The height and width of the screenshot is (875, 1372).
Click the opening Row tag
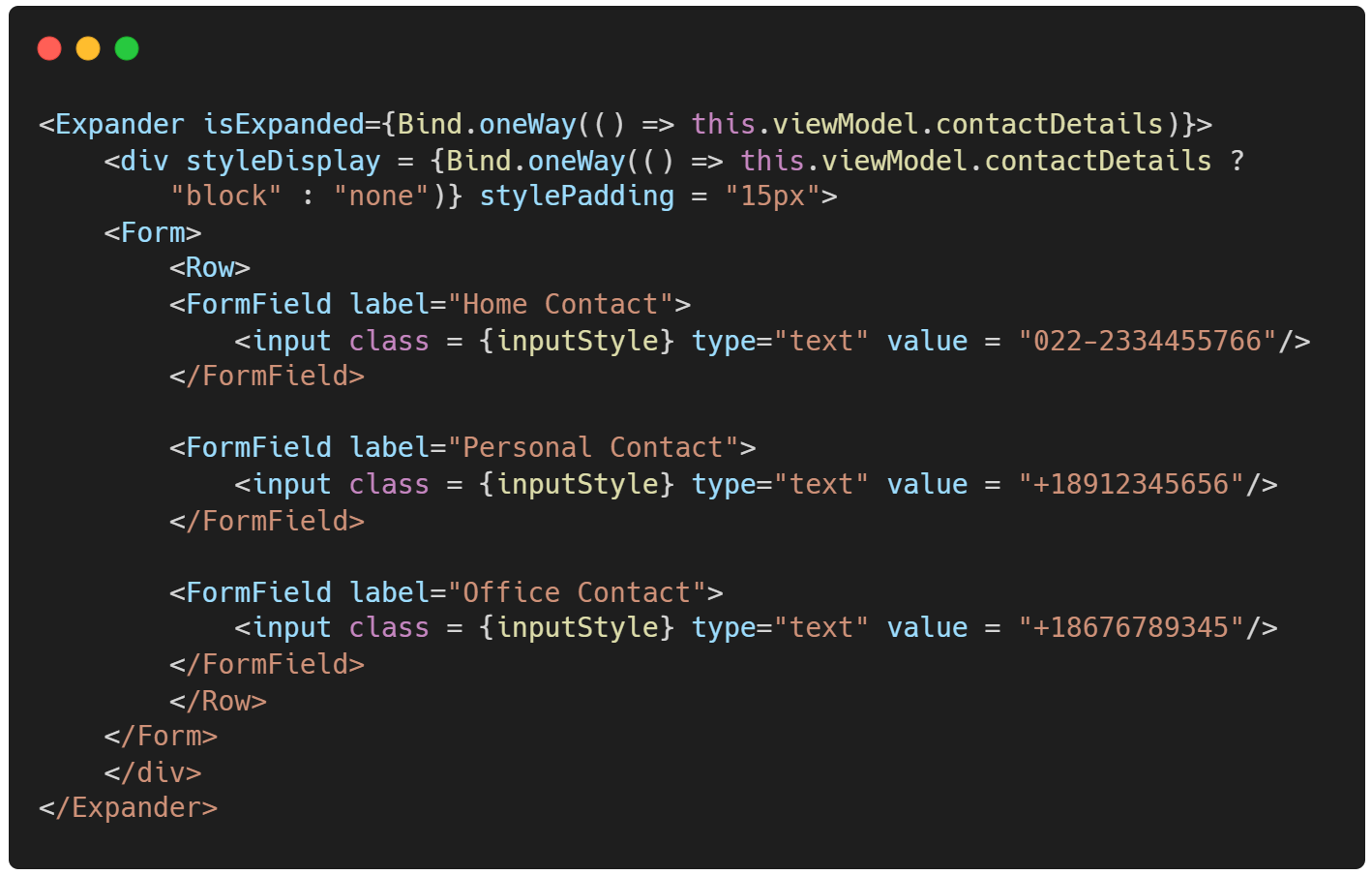[210, 268]
